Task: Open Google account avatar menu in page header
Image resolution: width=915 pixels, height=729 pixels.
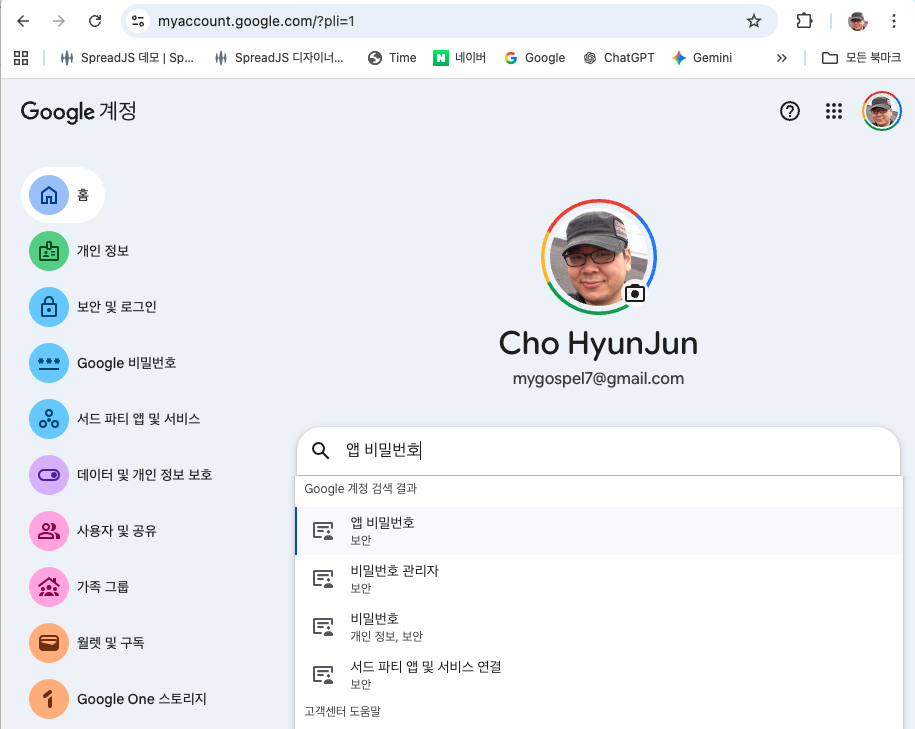Action: point(882,111)
